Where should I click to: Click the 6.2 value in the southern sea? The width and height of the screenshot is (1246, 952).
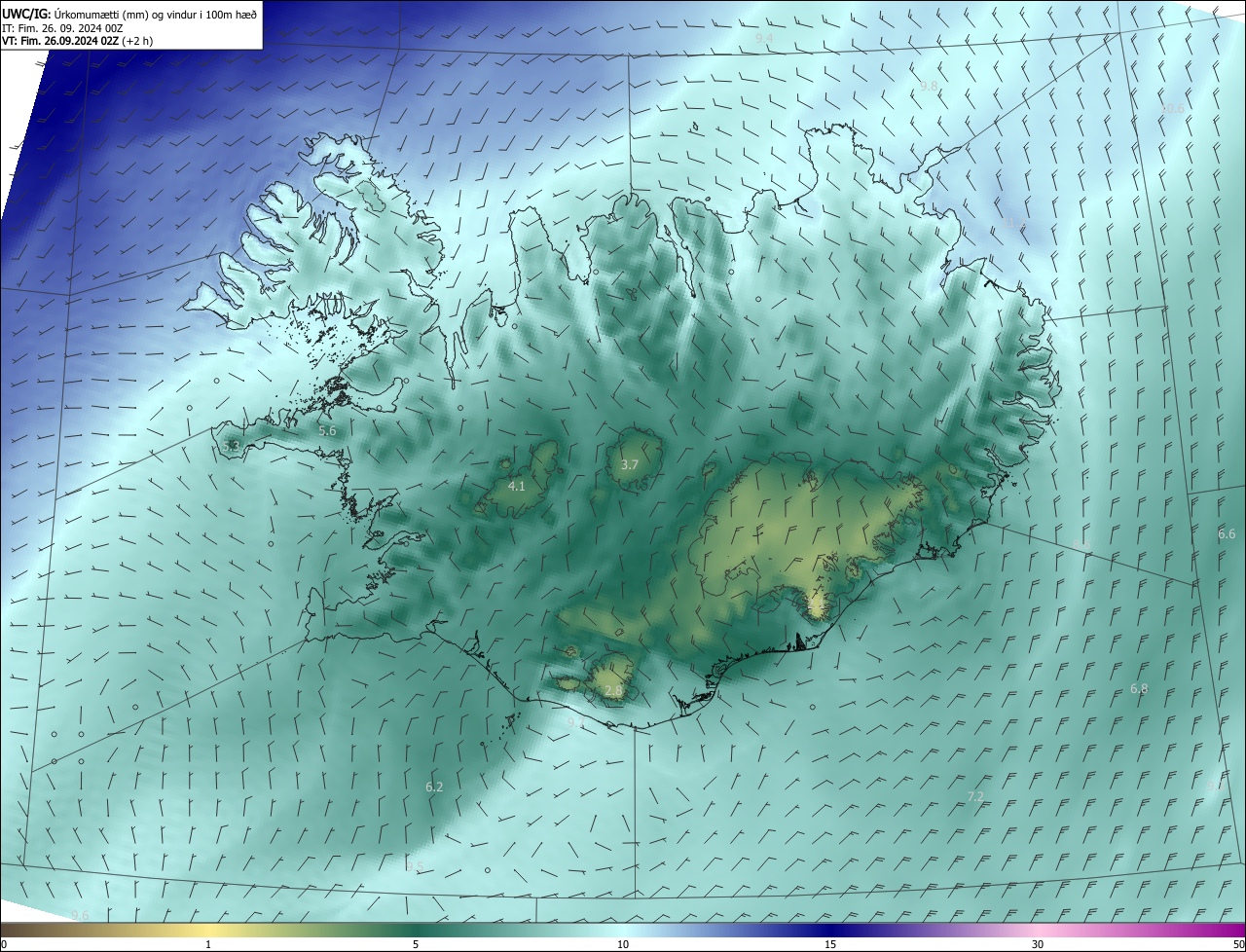tap(434, 787)
